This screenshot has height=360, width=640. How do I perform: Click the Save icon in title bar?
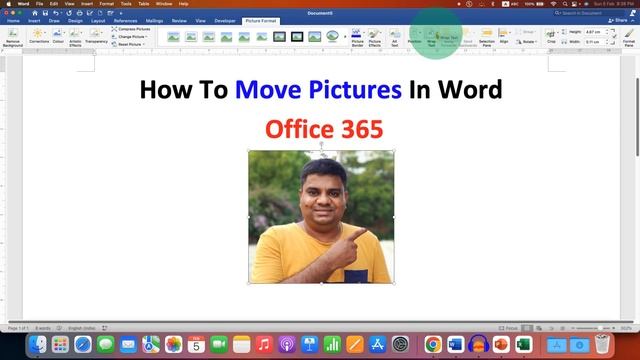pos(45,13)
